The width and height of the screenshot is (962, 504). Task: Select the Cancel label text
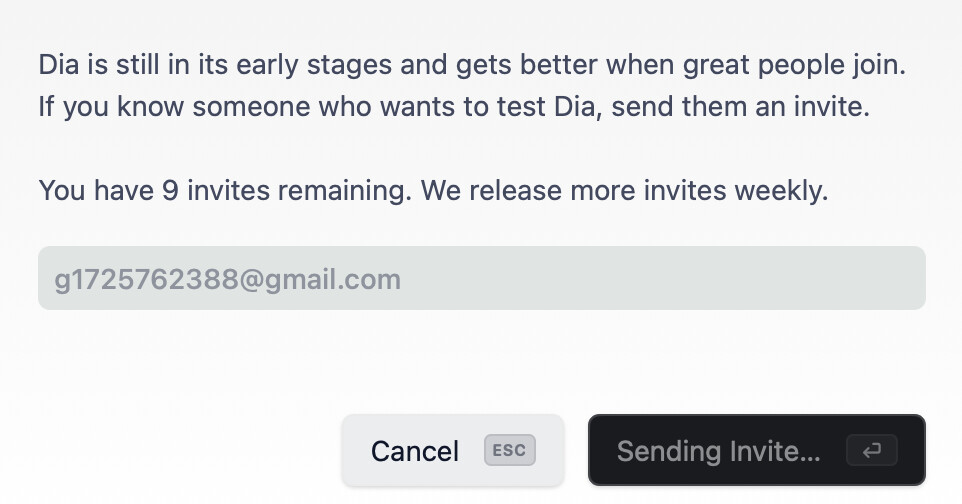point(415,451)
